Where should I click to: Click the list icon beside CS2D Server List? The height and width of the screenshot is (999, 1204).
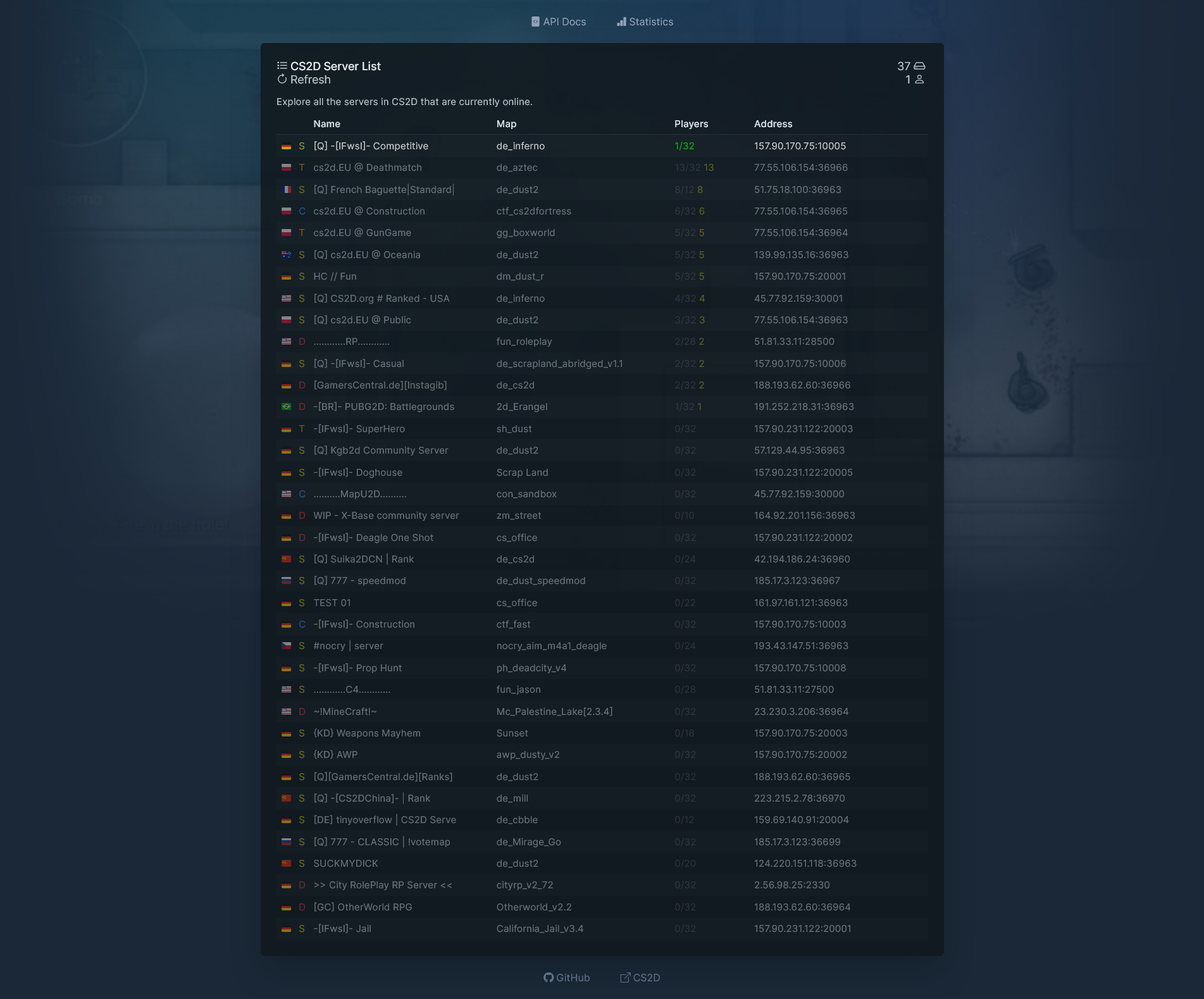(282, 66)
